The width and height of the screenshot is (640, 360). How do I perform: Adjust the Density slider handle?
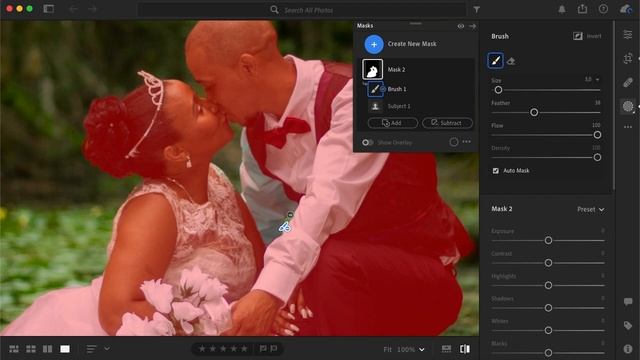coord(597,157)
